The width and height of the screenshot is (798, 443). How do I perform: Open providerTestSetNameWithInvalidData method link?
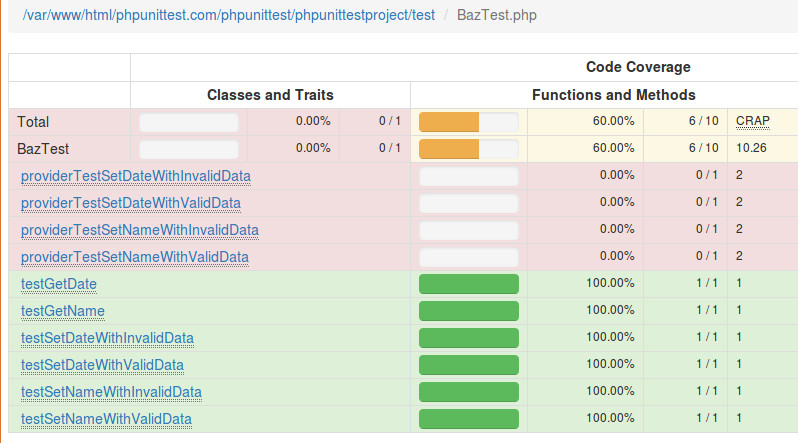(139, 230)
